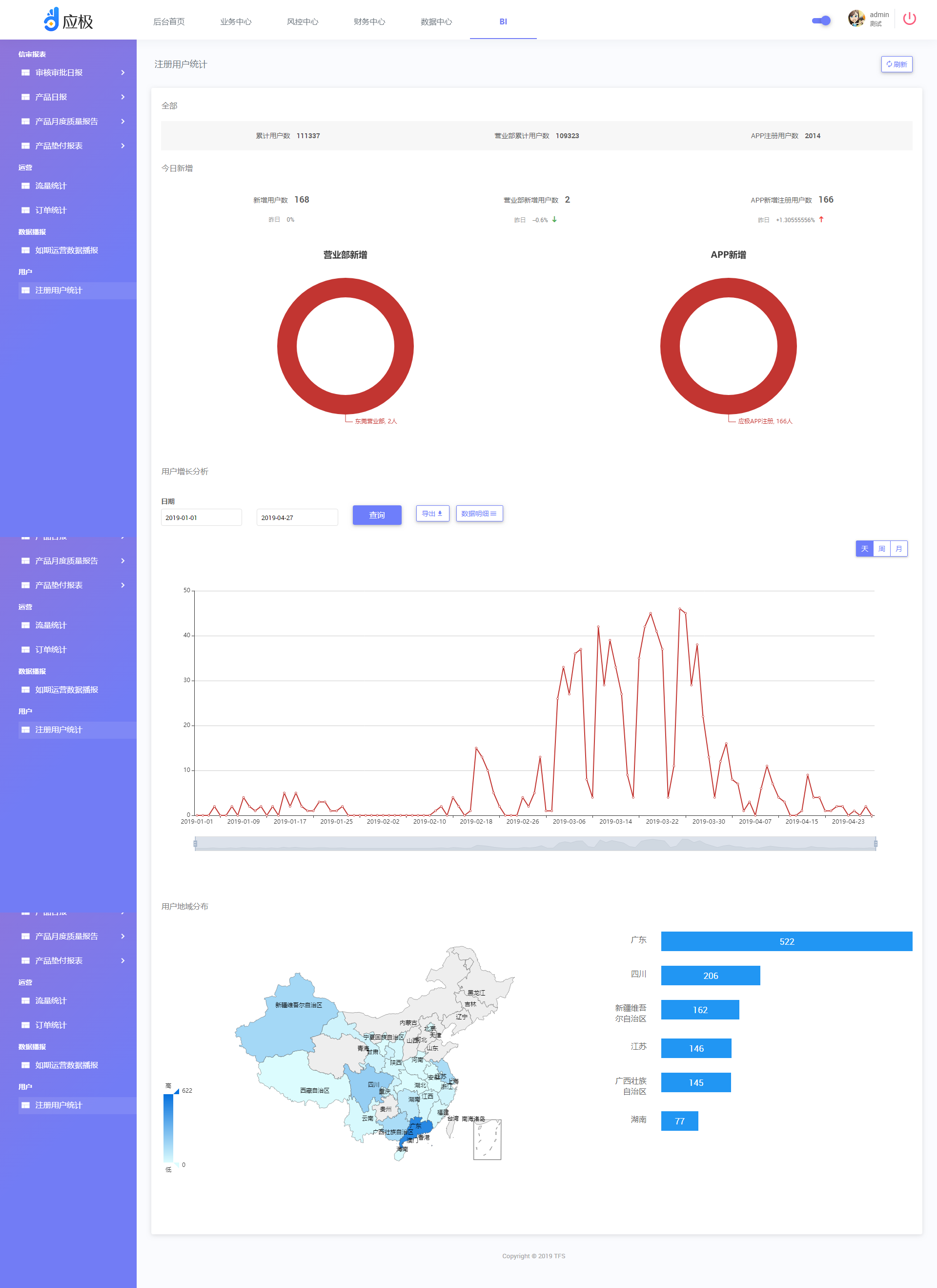Click the 审核审批日报 table icon
The image size is (937, 1288).
click(x=25, y=73)
